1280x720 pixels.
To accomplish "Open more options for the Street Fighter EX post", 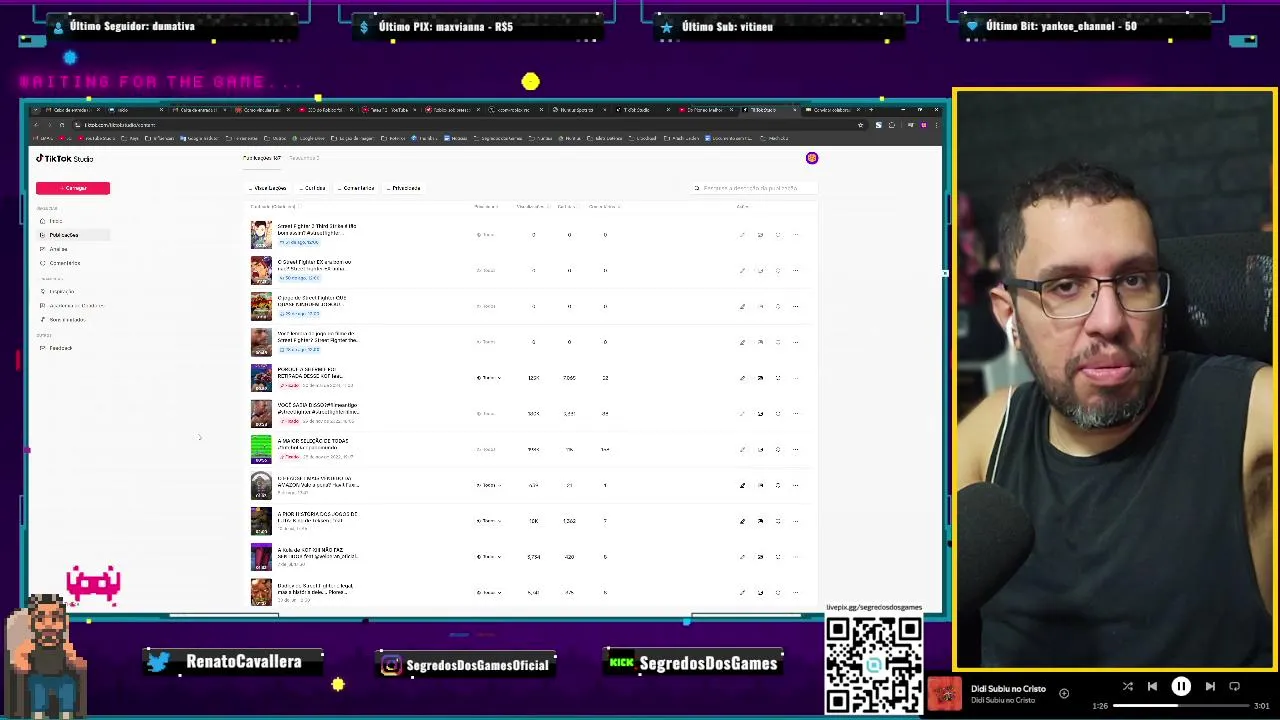I will [796, 271].
